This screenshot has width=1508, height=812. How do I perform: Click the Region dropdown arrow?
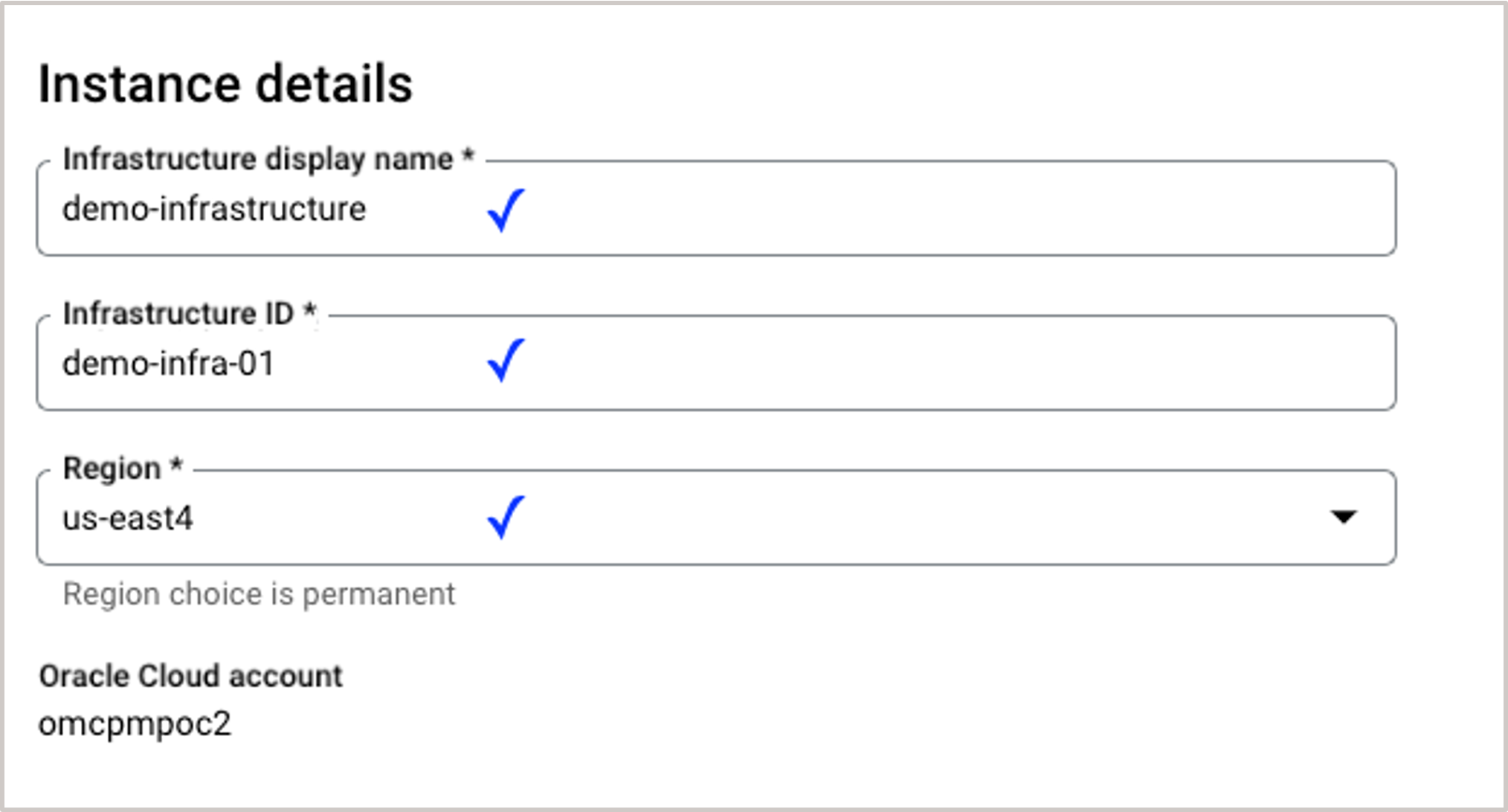point(1345,516)
